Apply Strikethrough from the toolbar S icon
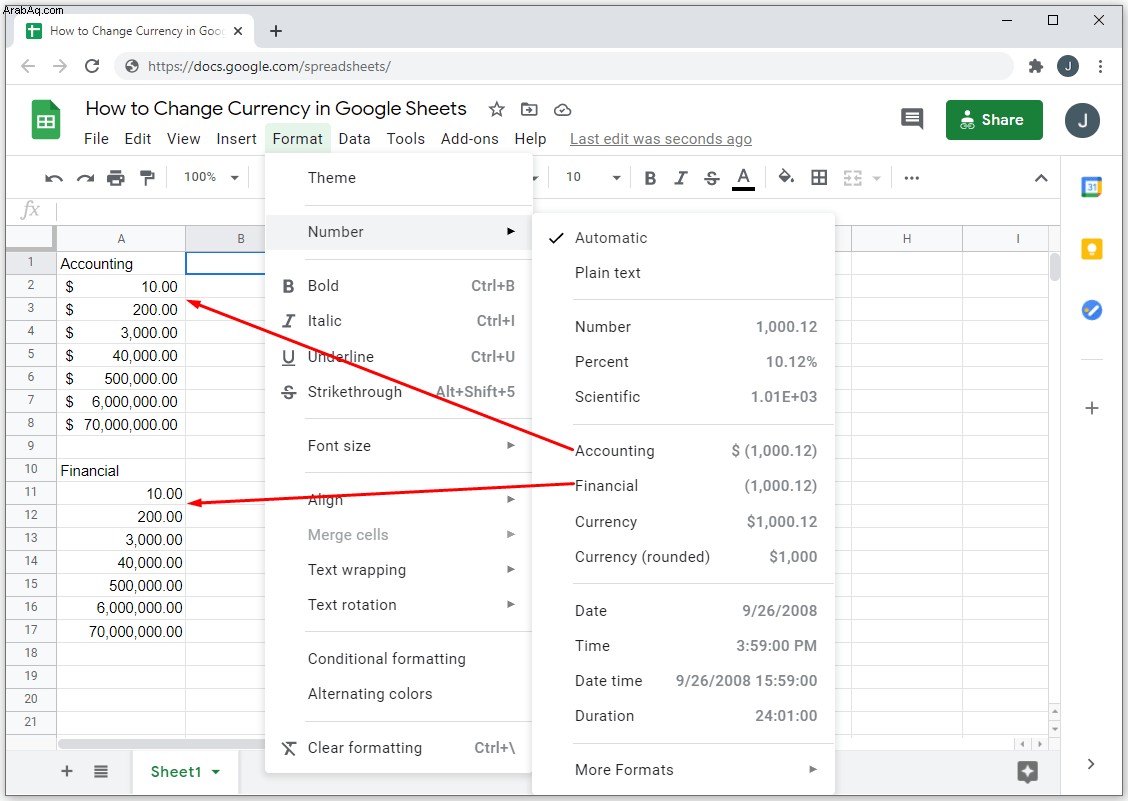Screen dimensions: 1128x801 click(x=711, y=178)
